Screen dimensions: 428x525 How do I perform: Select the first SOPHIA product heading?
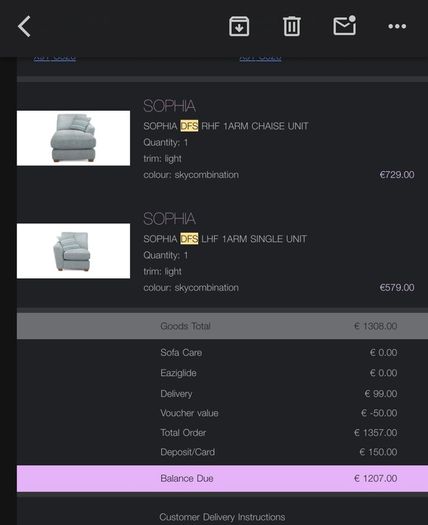coord(169,106)
